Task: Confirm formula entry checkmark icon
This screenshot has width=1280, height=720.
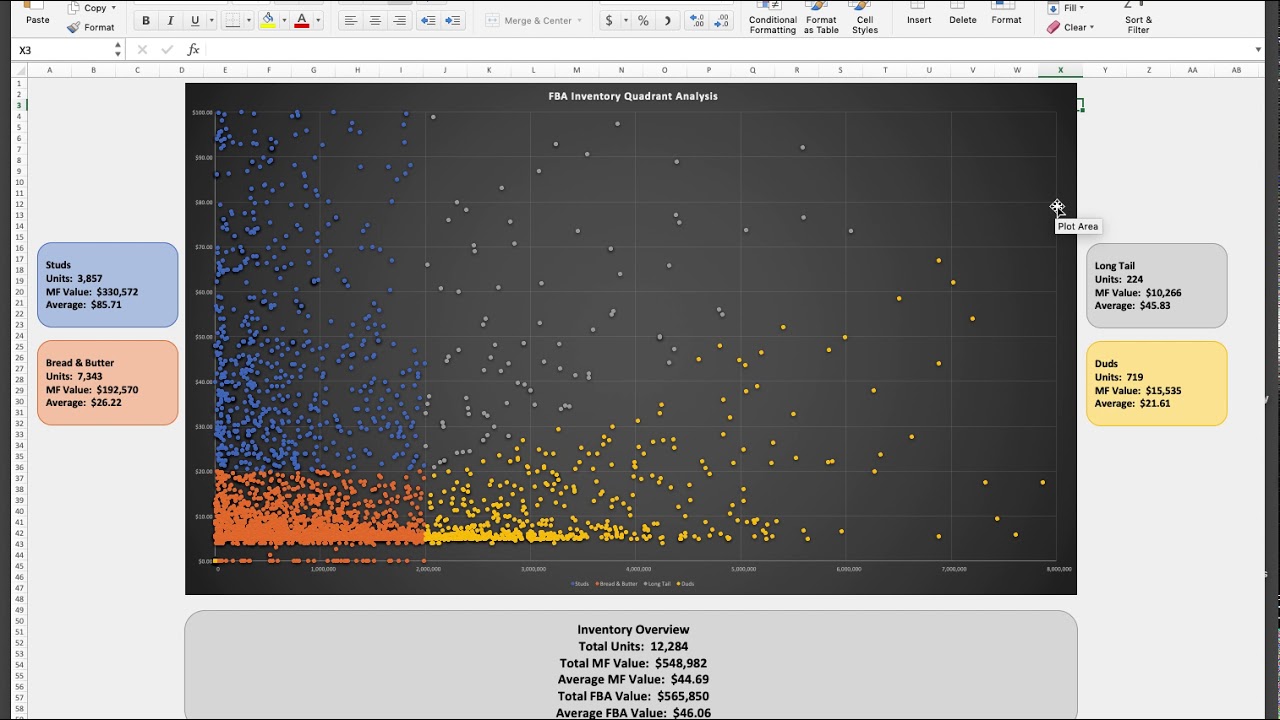Action: [167, 49]
